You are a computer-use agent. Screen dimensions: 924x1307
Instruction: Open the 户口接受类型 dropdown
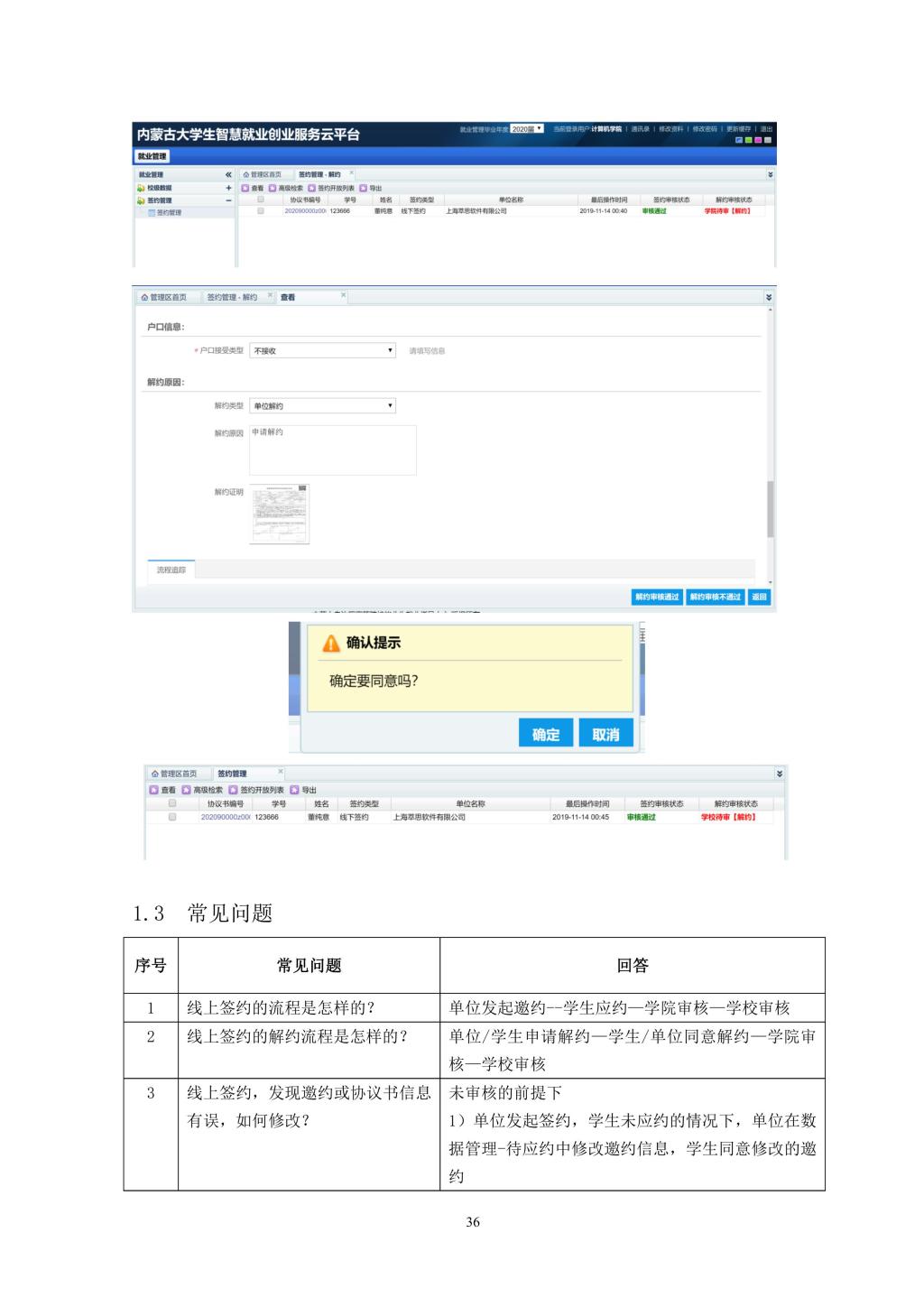pyautogui.click(x=322, y=350)
